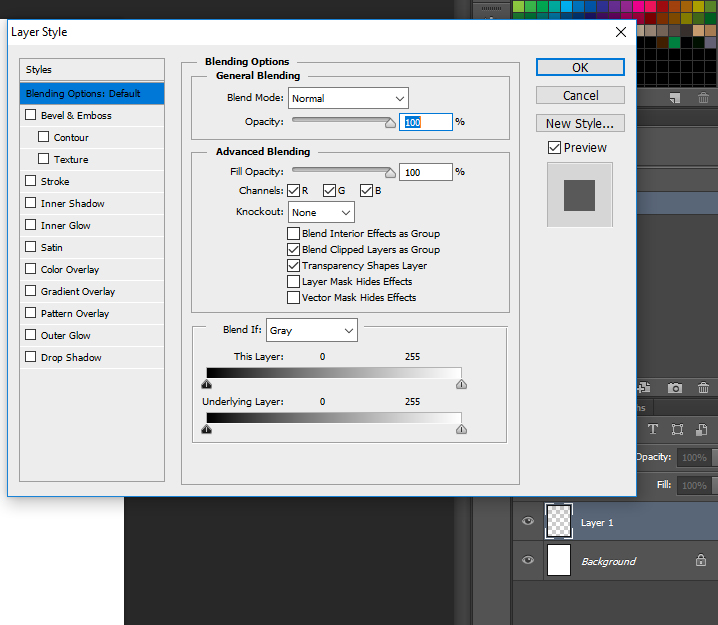Pick the magenta swatch in Swatches panel

(638, 6)
